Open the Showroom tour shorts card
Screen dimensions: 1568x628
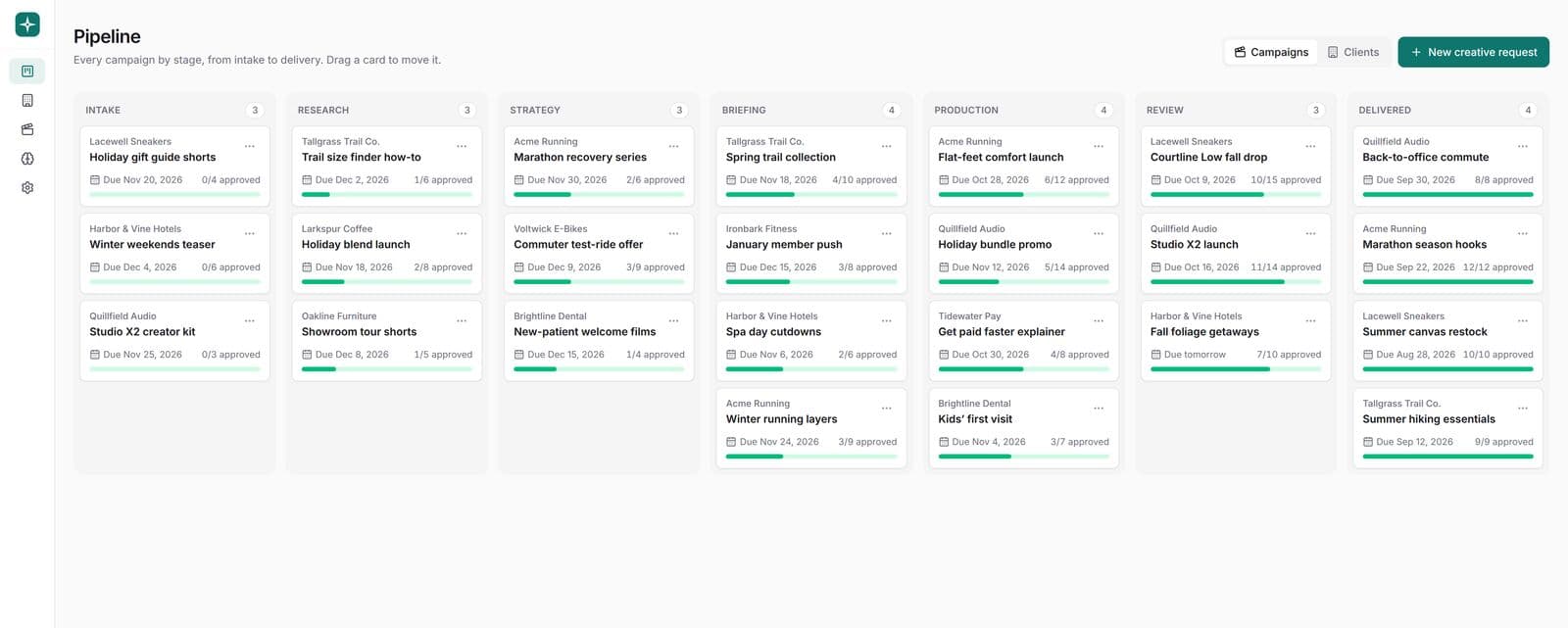point(387,341)
